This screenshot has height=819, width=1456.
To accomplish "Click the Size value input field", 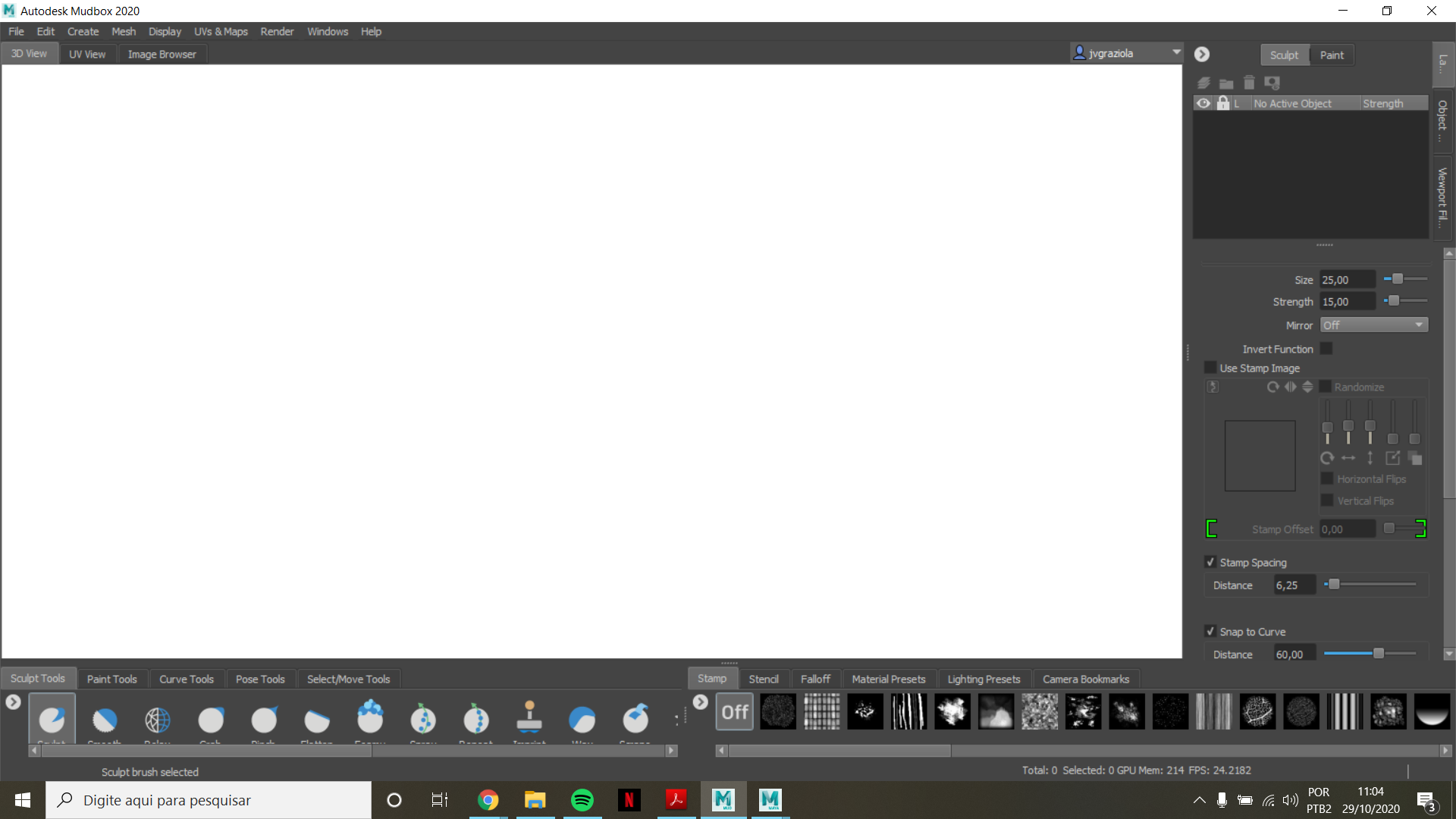I will click(x=1346, y=280).
